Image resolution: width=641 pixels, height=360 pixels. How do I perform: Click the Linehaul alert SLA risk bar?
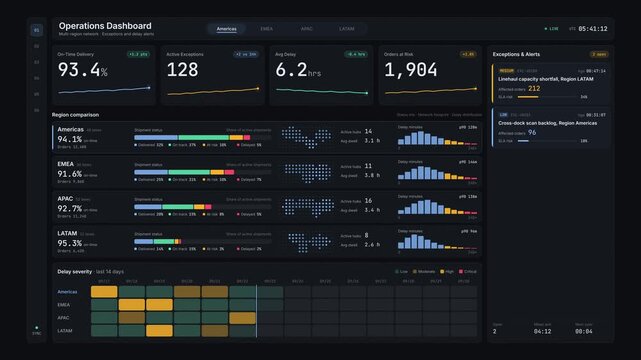pyautogui.click(x=547, y=97)
